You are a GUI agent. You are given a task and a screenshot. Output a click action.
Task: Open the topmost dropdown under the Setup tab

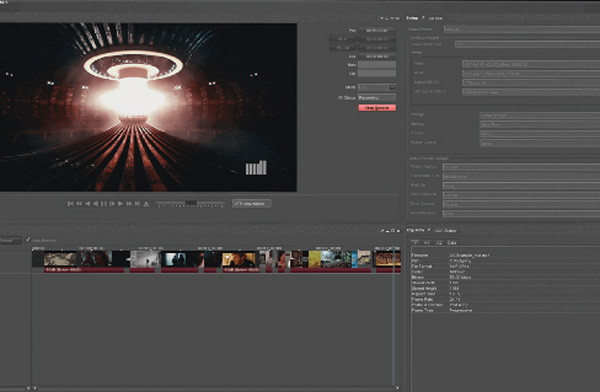point(522,29)
